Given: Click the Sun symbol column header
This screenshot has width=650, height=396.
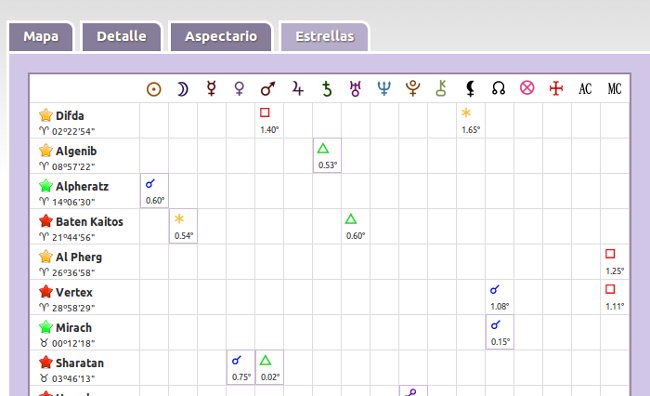Looking at the screenshot, I should 154,89.
